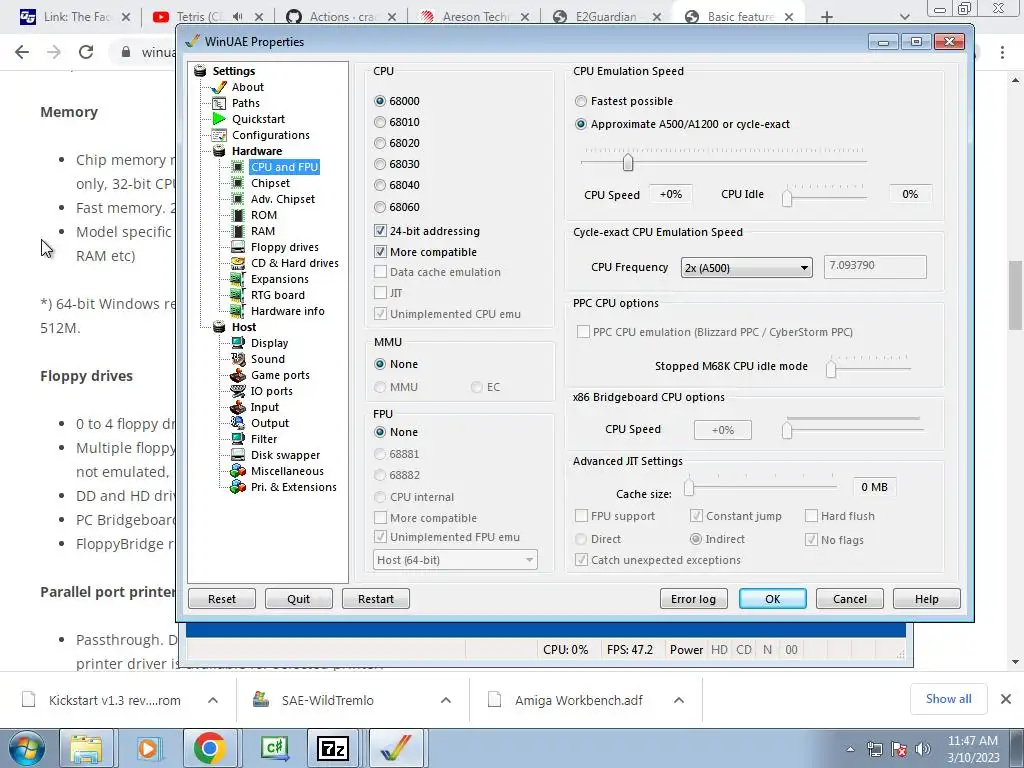Screen dimensions: 1024x768
Task: Click the Configurations icon in tree
Action: click(x=219, y=135)
